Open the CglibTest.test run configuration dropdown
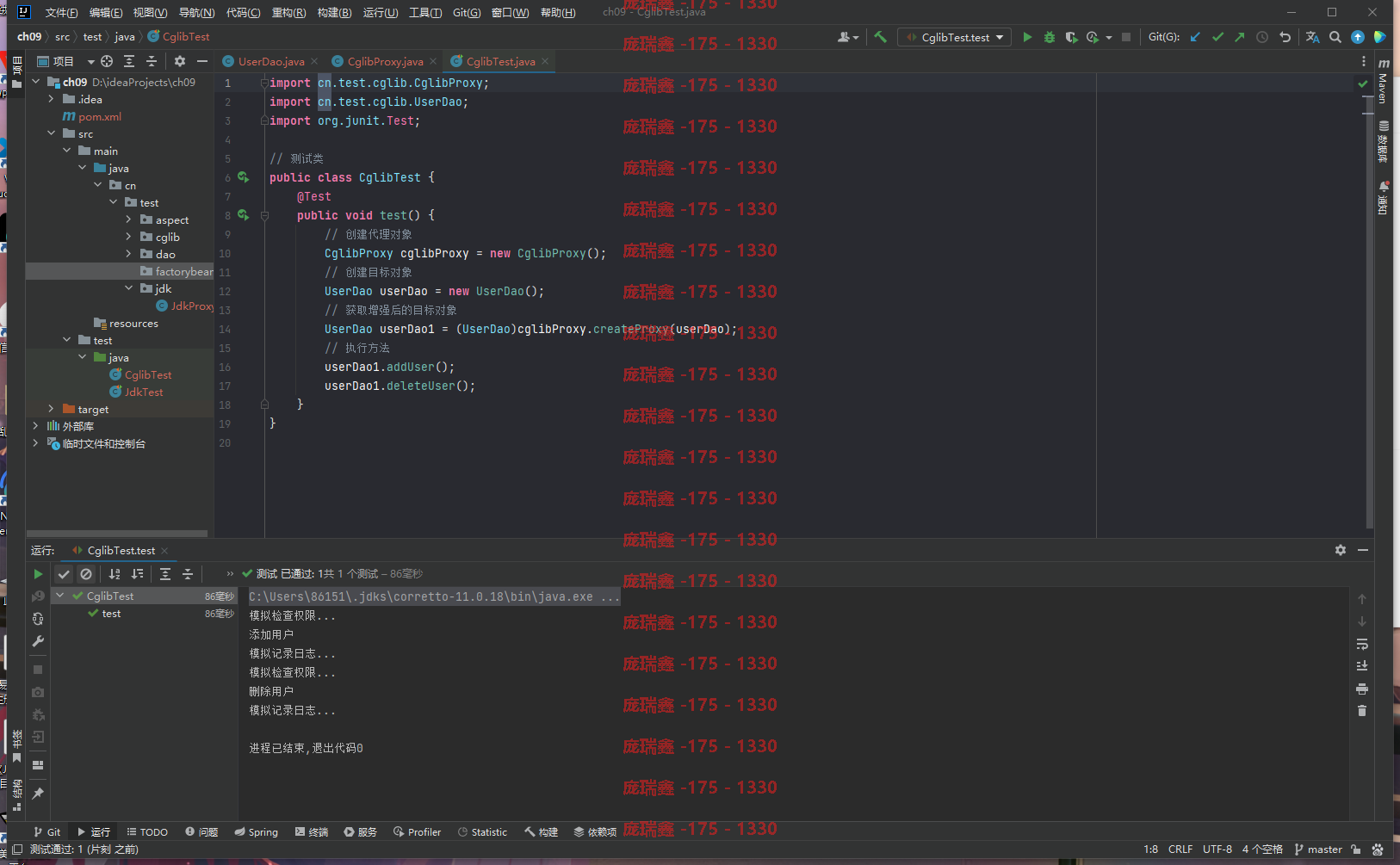 (x=954, y=37)
